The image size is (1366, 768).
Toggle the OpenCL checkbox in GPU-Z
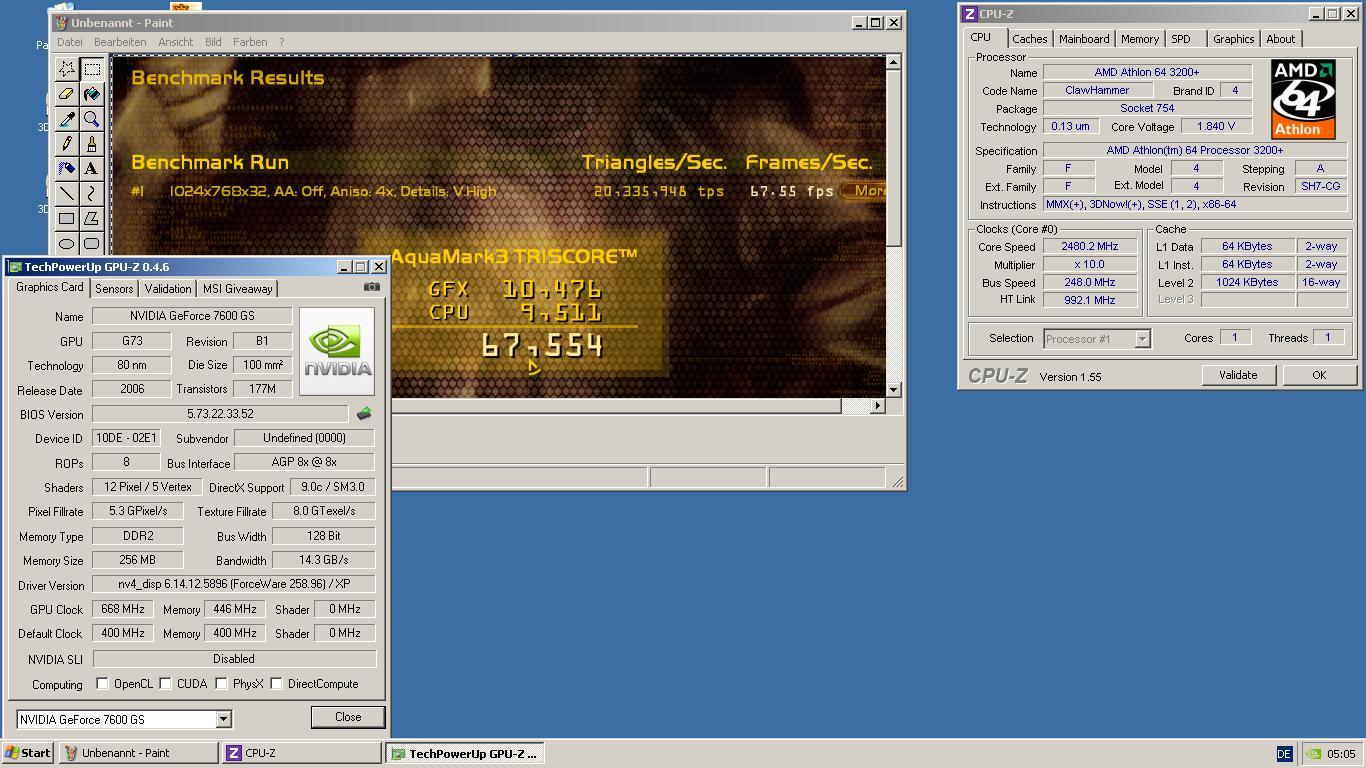coord(102,684)
